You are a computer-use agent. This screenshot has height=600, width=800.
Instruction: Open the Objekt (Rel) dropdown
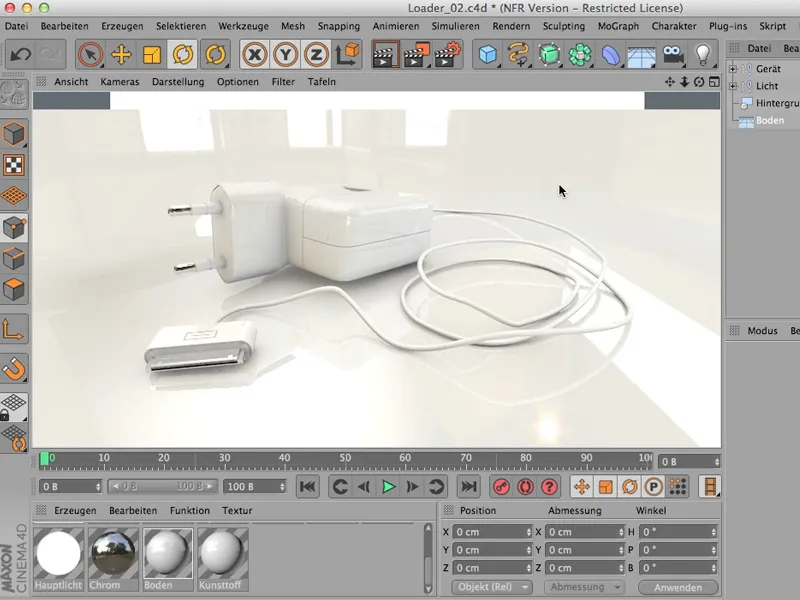pyautogui.click(x=492, y=587)
